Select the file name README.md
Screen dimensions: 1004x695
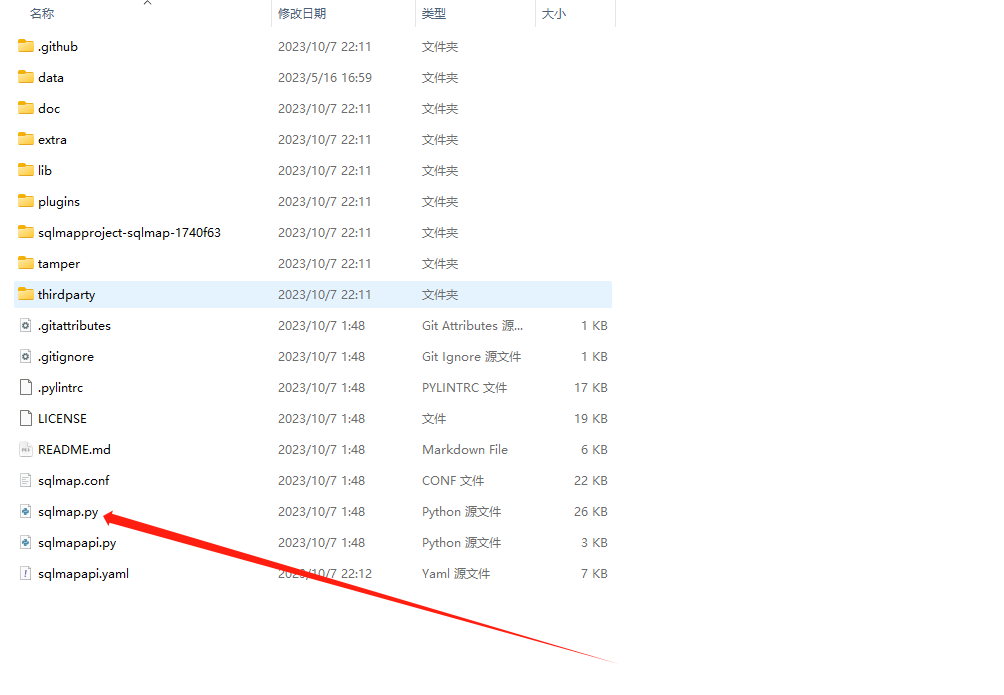74,450
